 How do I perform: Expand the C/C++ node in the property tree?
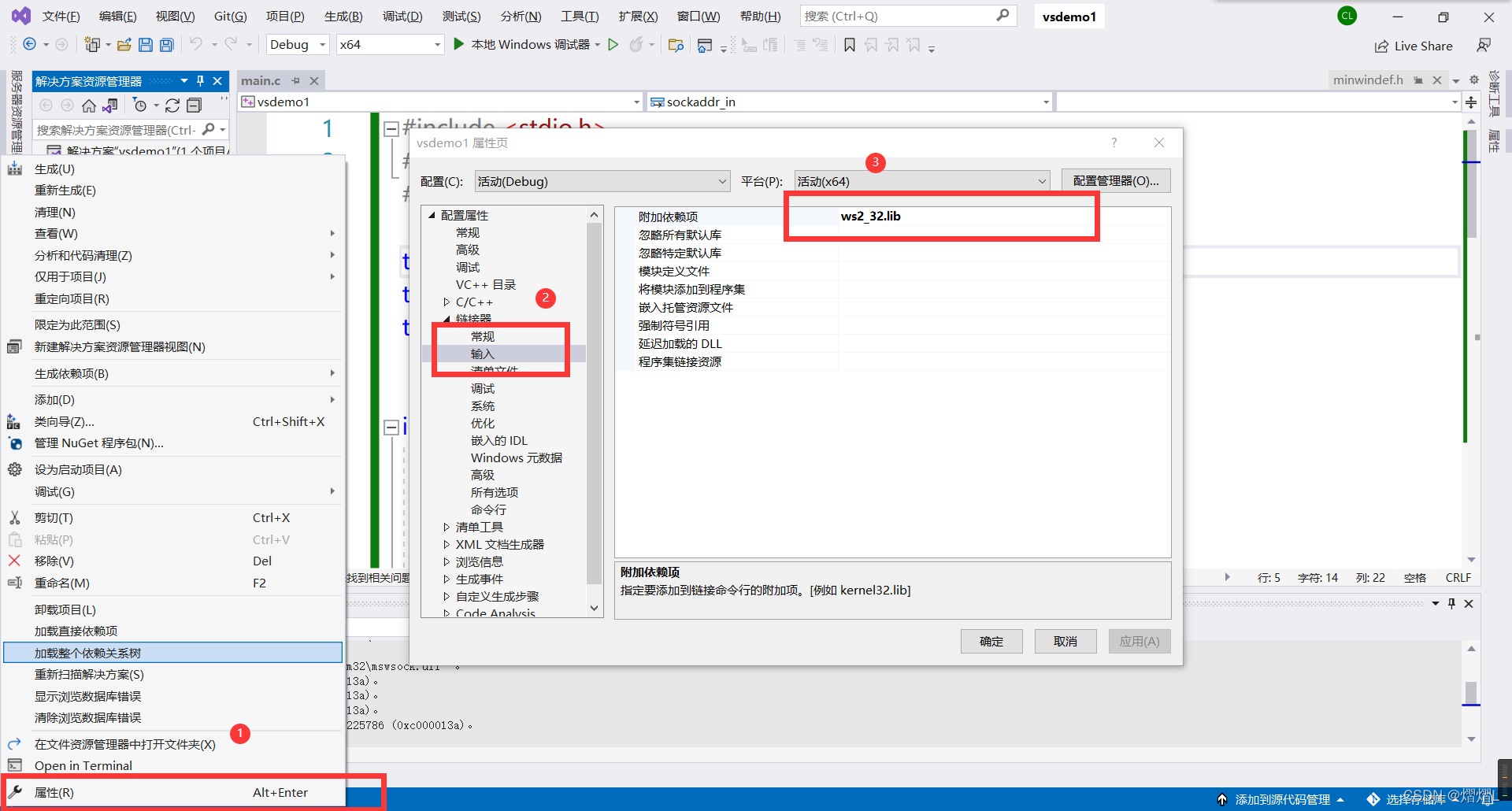(x=447, y=302)
